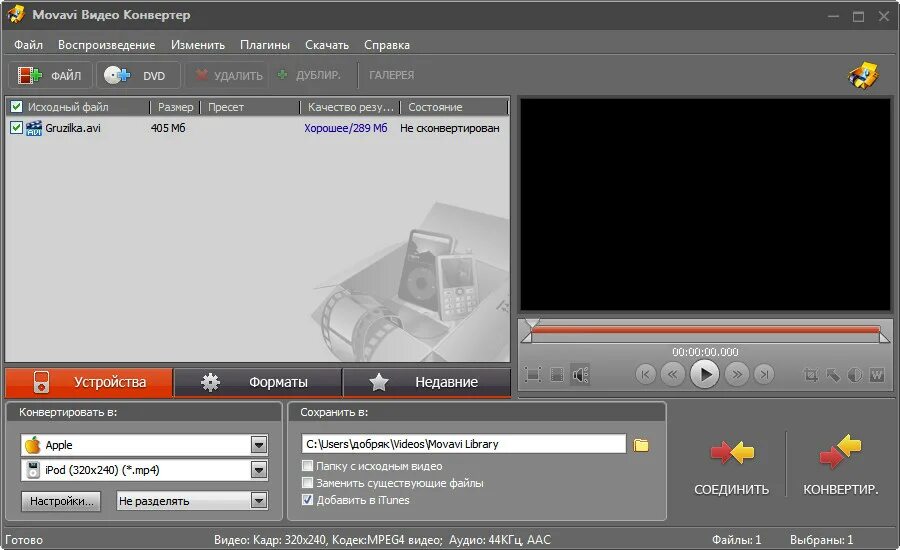Click the film frame snapshot icon
The height and width of the screenshot is (550, 900).
pyautogui.click(x=557, y=375)
